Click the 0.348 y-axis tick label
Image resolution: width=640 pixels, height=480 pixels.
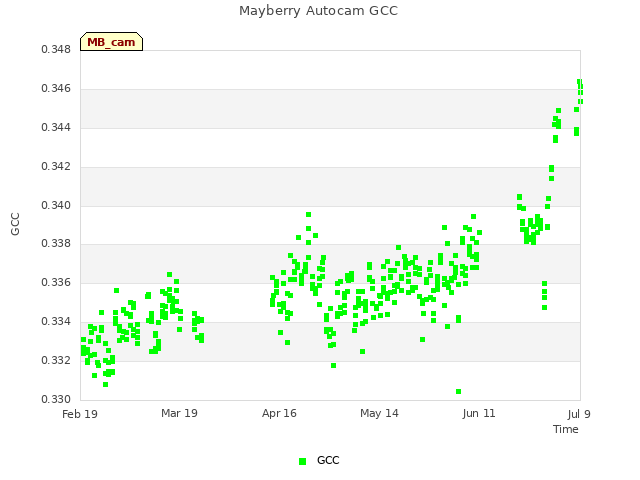pos(56,49)
